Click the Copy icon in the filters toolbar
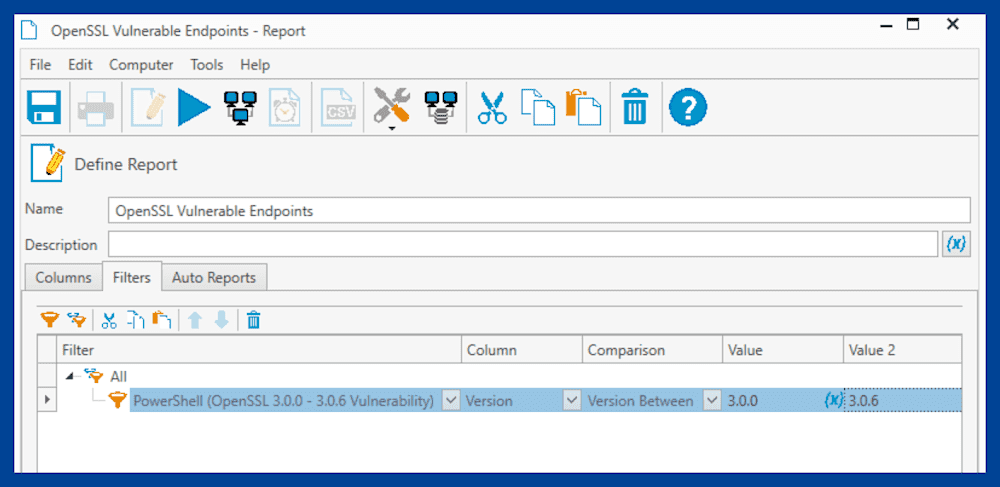1000x487 pixels. [135, 319]
